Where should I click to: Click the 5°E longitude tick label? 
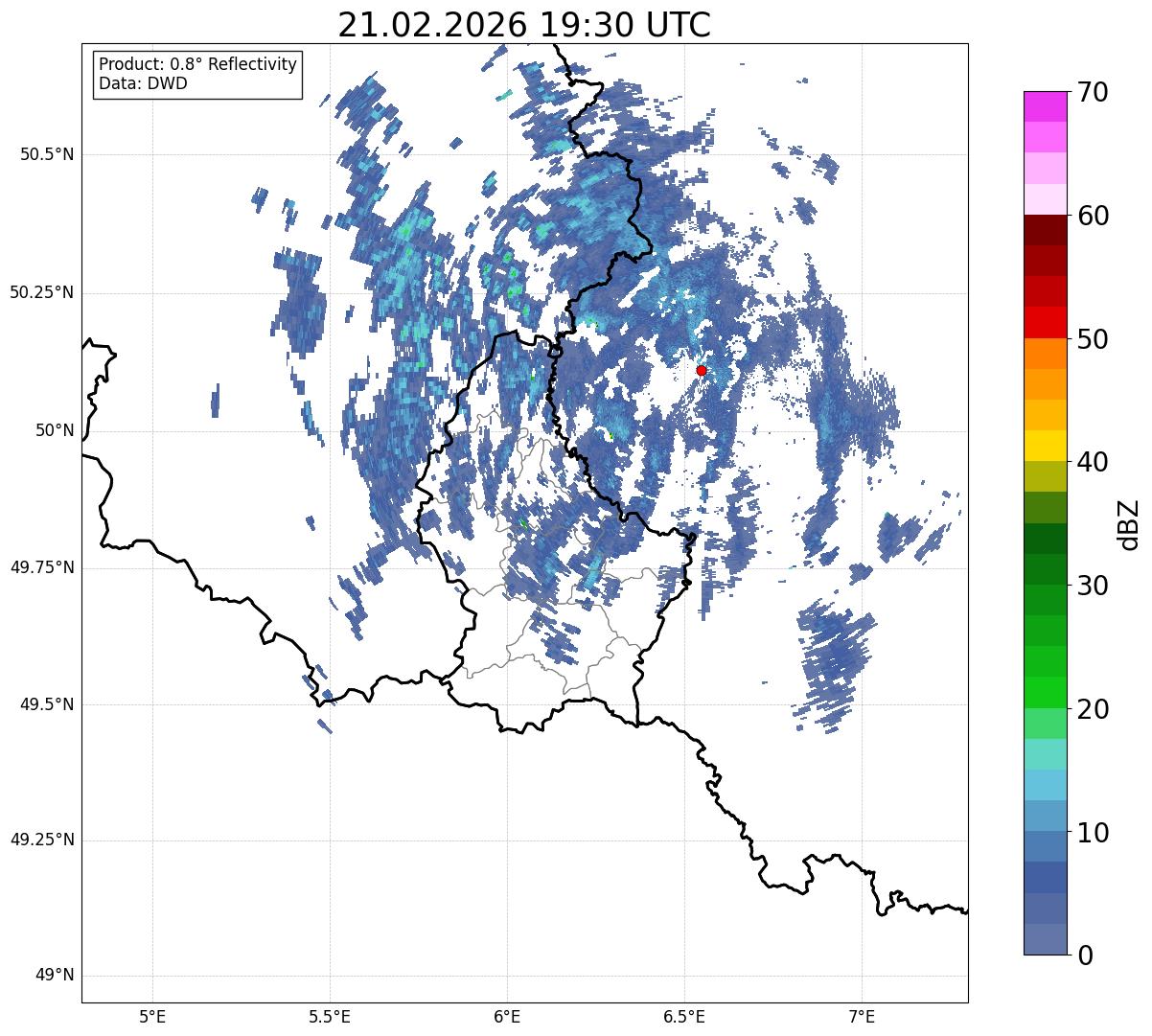[152, 1016]
